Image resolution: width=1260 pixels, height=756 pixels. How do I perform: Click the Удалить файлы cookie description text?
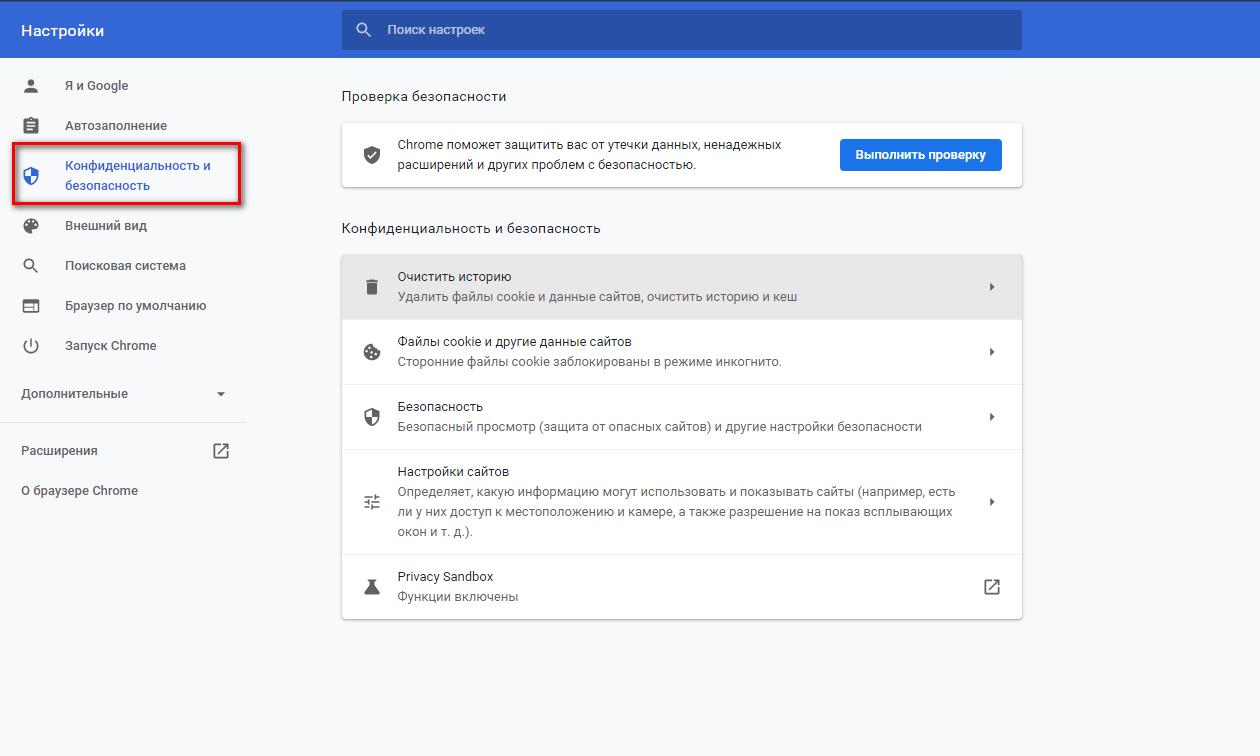pos(597,297)
